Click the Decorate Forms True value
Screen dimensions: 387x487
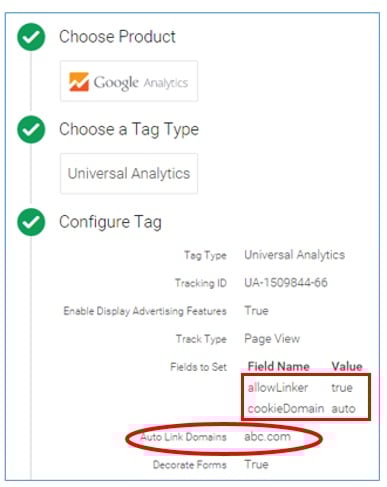(x=256, y=464)
